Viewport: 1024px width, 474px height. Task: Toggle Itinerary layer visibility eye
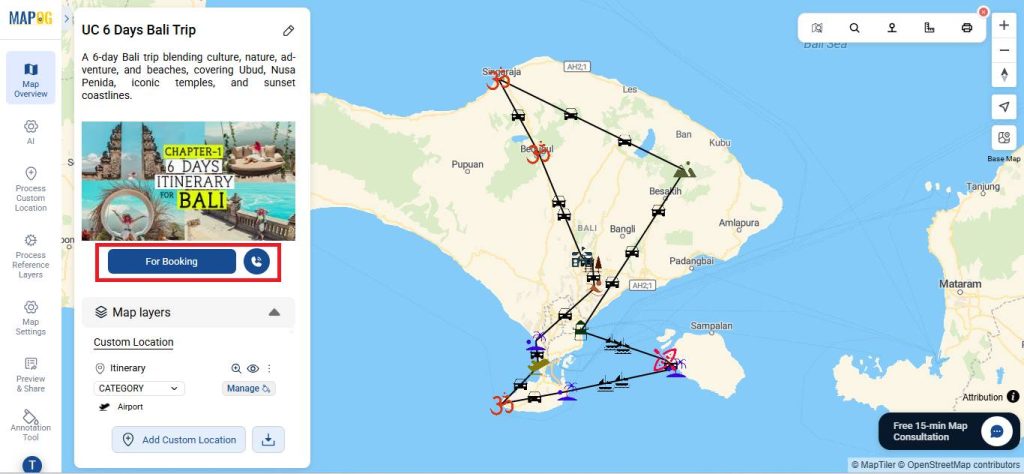pyautogui.click(x=253, y=368)
